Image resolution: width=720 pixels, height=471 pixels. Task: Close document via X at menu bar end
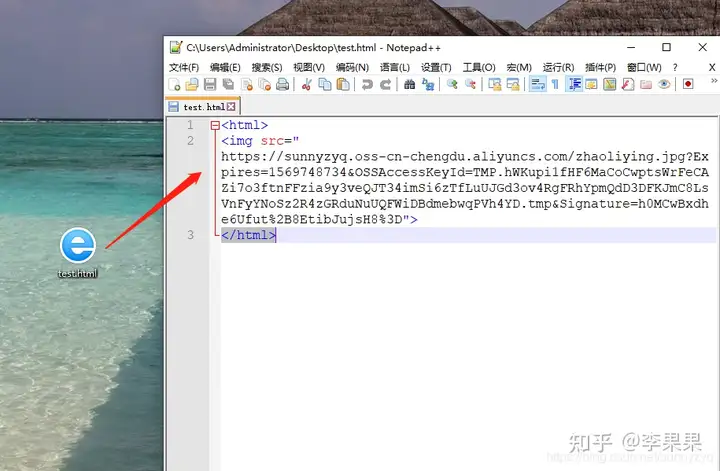(x=712, y=67)
